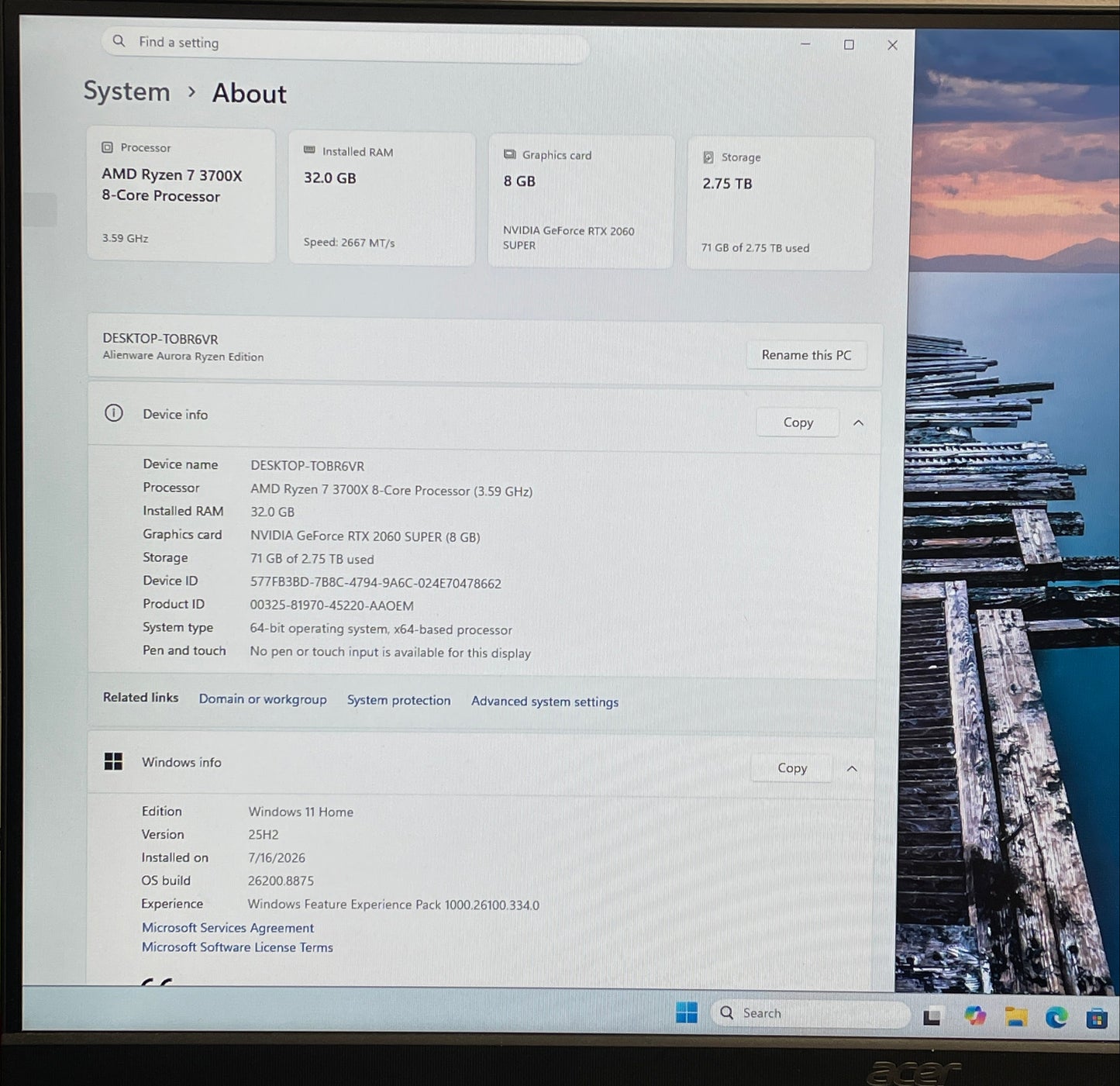Launch Microsoft Edge from the taskbar
This screenshot has width=1120, height=1086.
coord(1056,1017)
